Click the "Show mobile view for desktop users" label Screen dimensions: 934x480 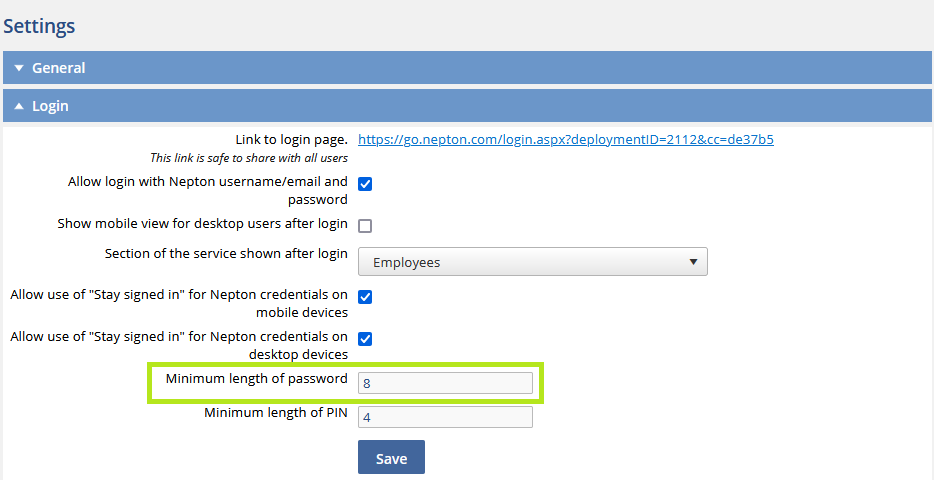[203, 223]
